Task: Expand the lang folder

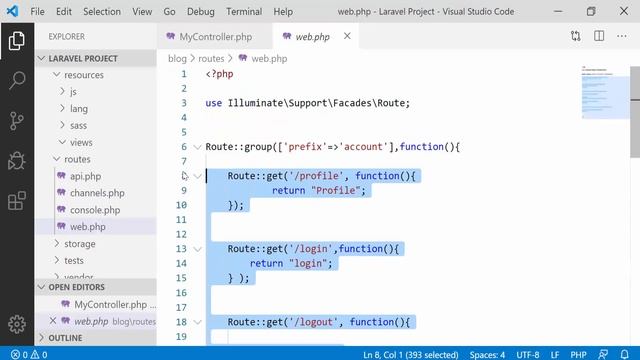Action: (x=62, y=108)
